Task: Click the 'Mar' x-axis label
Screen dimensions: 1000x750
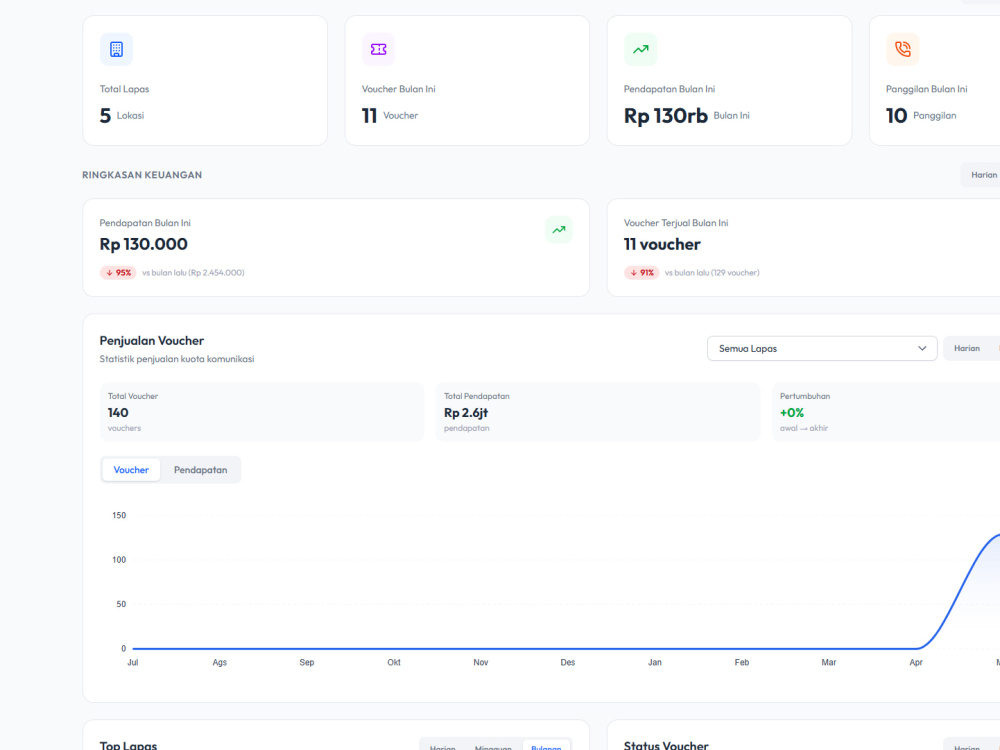Action: pos(828,663)
